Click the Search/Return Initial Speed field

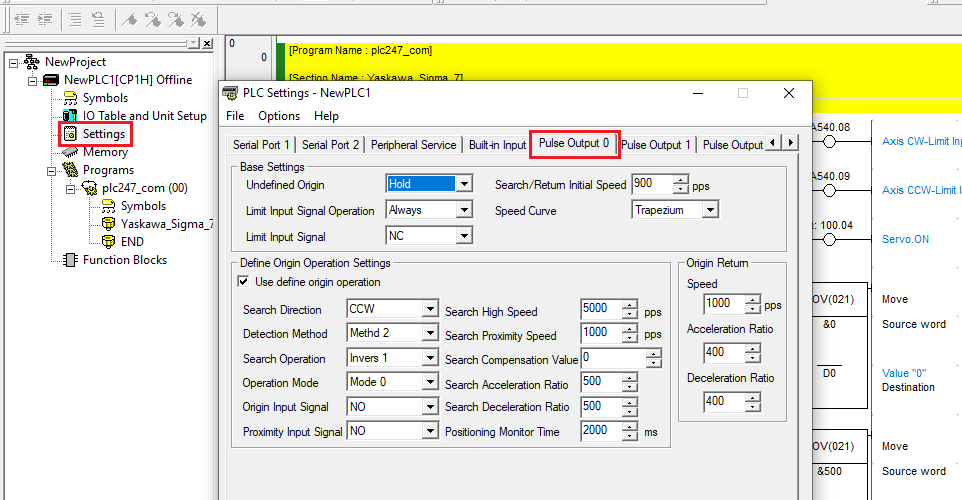(652, 184)
